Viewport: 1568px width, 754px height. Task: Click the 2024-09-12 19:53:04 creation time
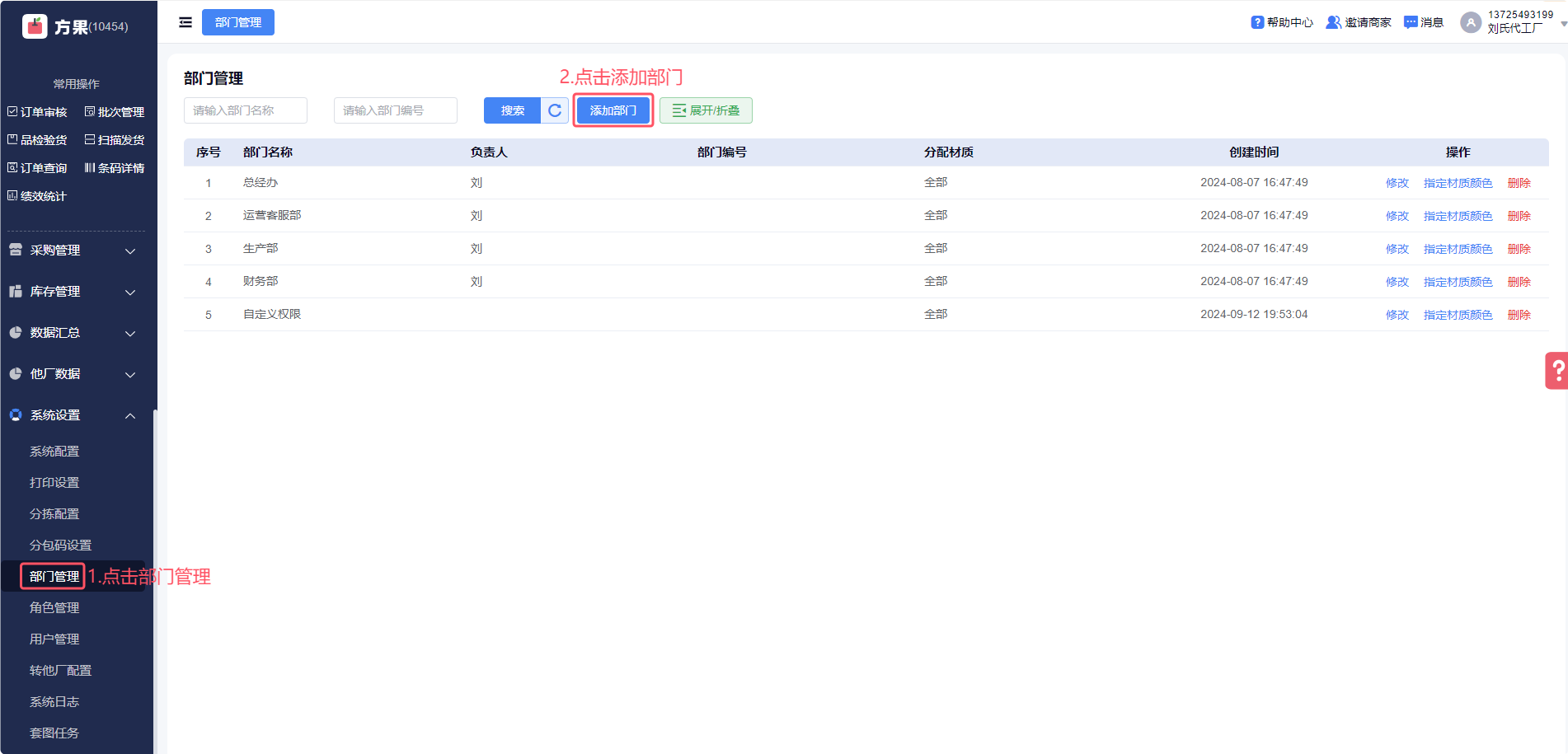coord(1254,315)
